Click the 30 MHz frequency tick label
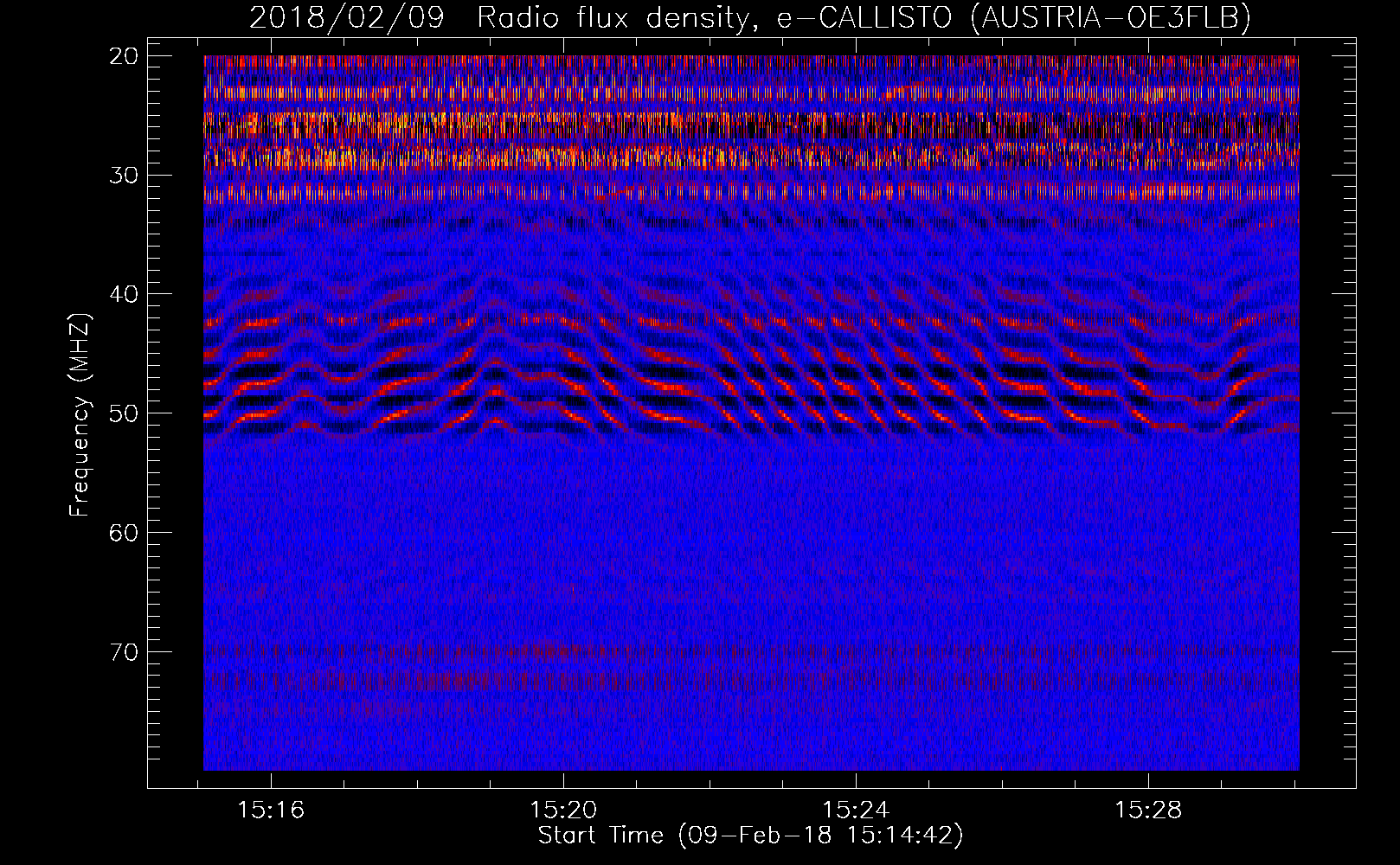This screenshot has height=865, width=1400. (125, 176)
